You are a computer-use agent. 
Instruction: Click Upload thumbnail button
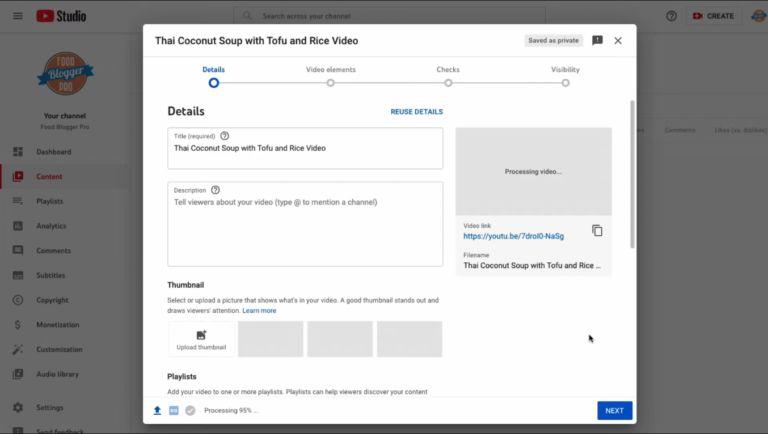pyautogui.click(x=201, y=339)
